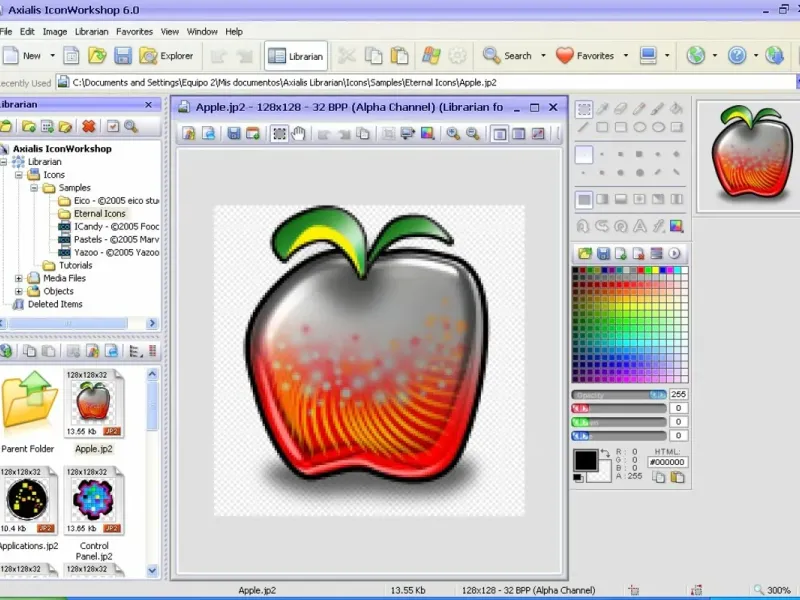Select the paint bucket fill tool

click(x=677, y=109)
